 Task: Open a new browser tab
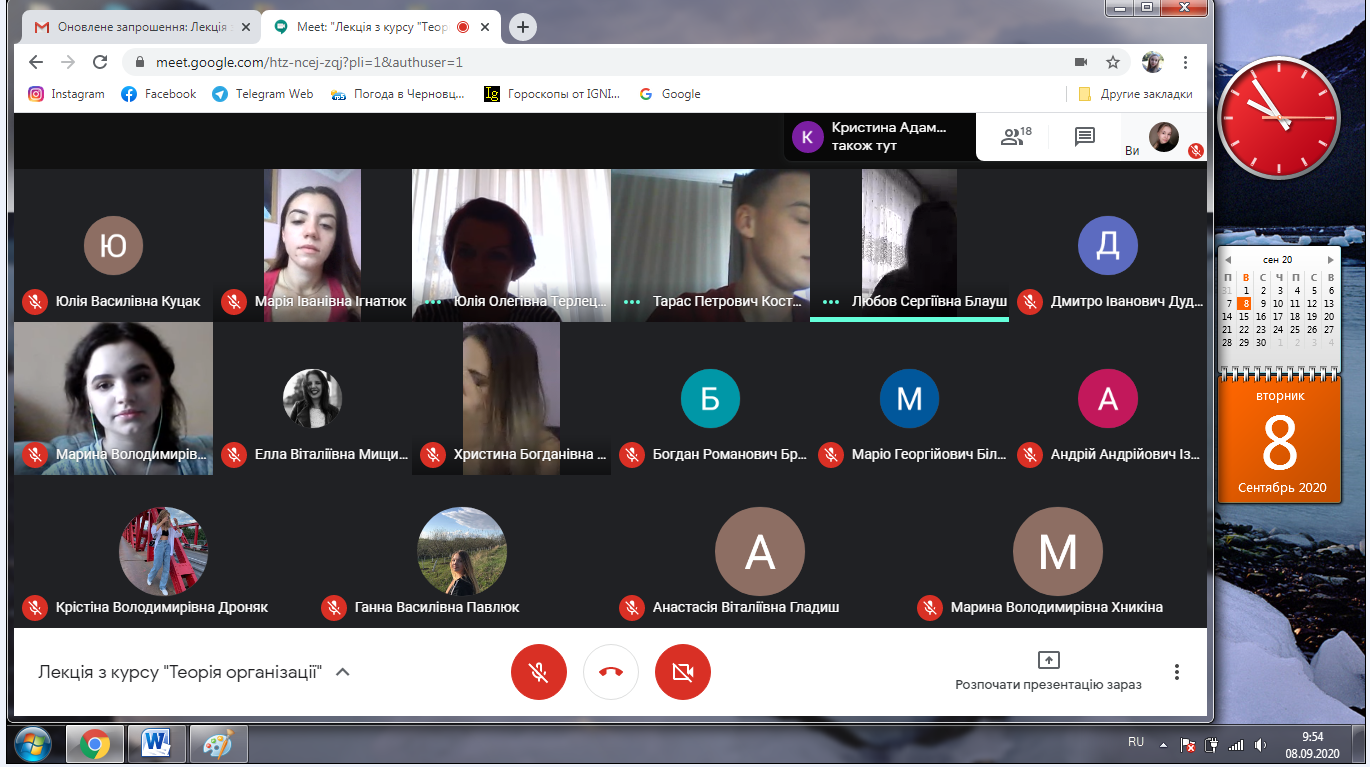point(523,27)
